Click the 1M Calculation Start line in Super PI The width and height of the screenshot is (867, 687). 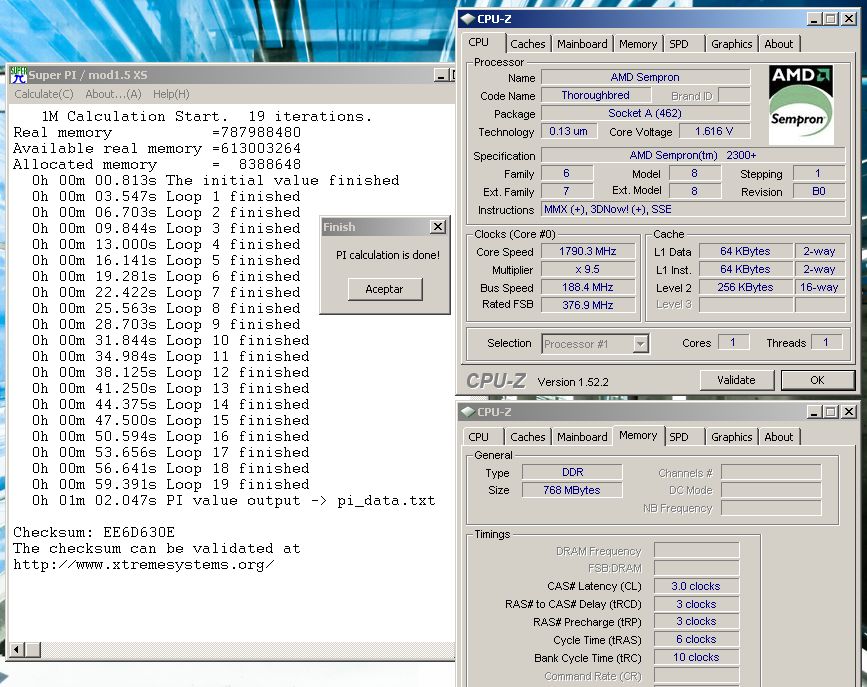[207, 117]
